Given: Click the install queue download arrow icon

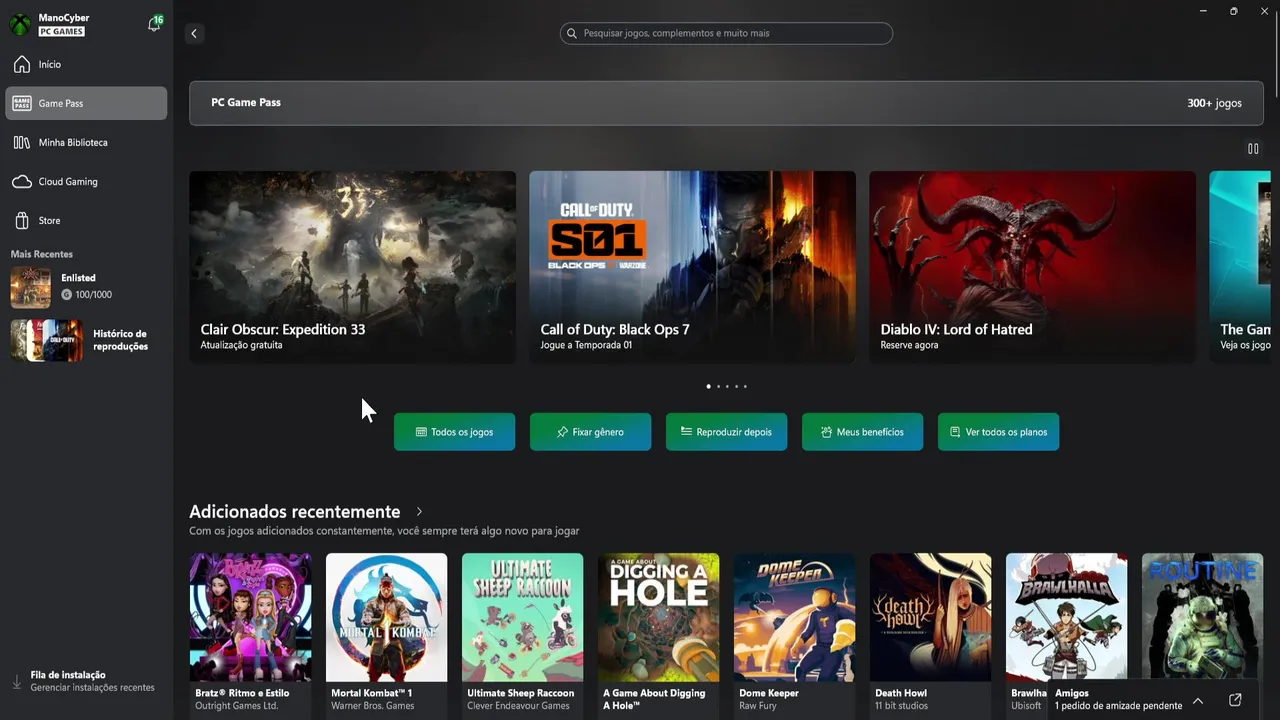Looking at the screenshot, I should [16, 682].
